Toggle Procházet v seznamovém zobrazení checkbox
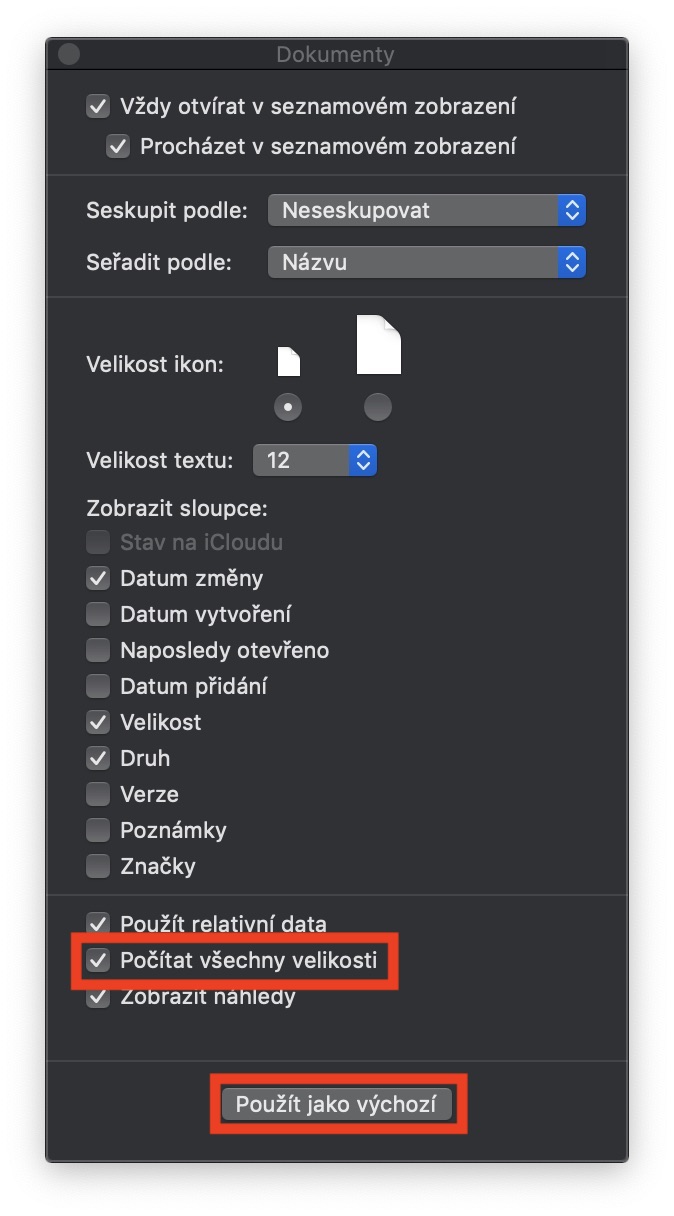The width and height of the screenshot is (674, 1216). point(118,147)
